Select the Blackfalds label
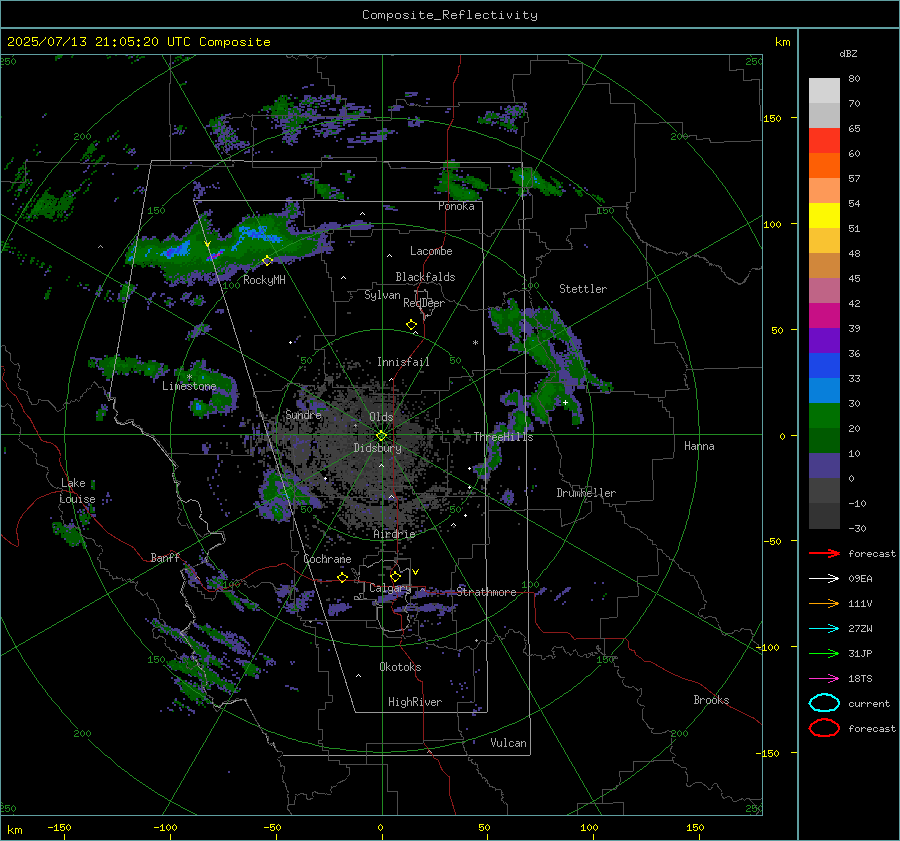Screen dimensions: 900x841 425,277
